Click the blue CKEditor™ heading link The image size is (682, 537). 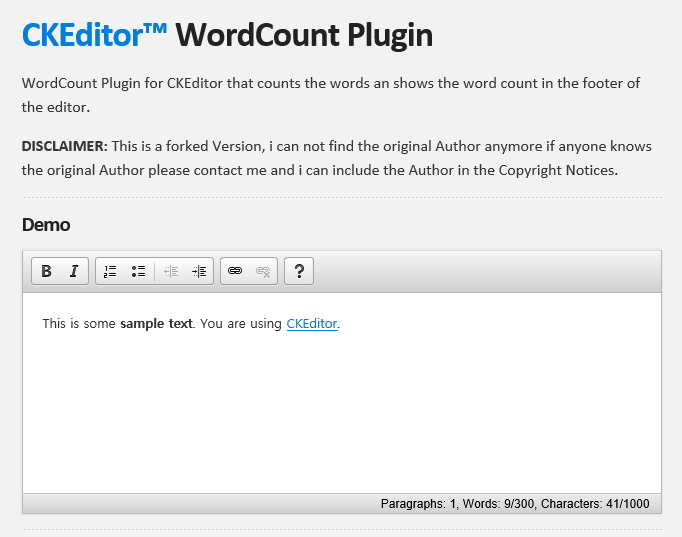[x=94, y=34]
